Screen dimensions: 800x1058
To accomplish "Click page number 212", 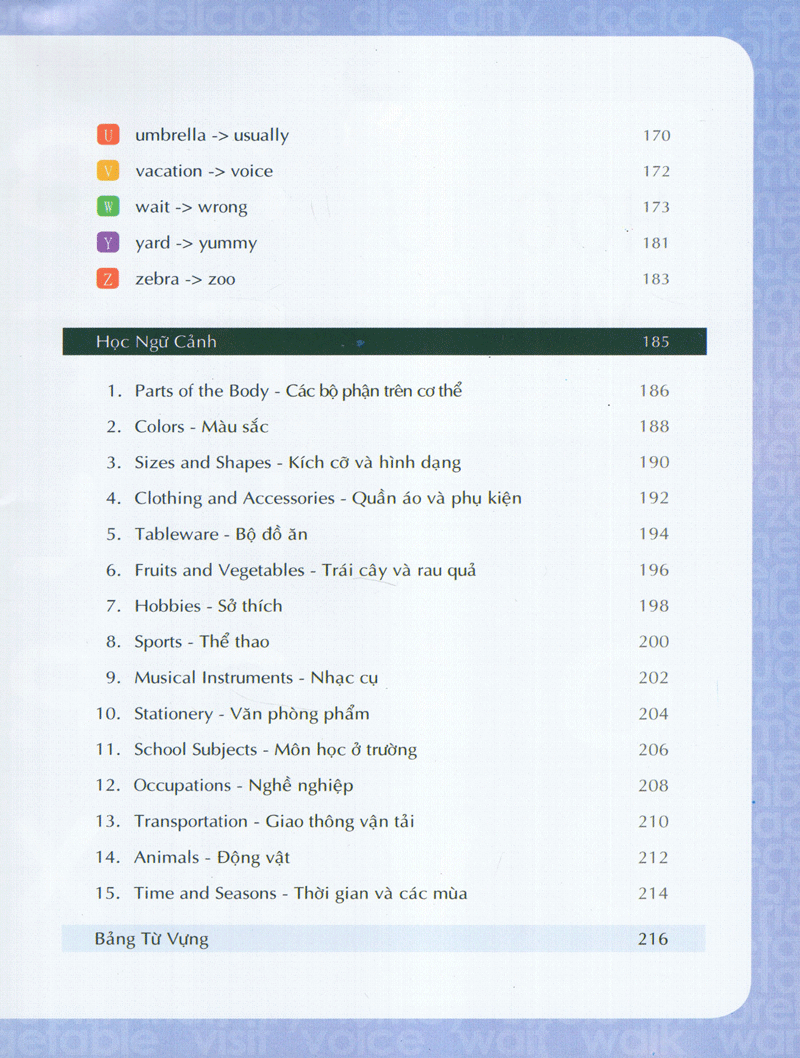I will (x=654, y=858).
